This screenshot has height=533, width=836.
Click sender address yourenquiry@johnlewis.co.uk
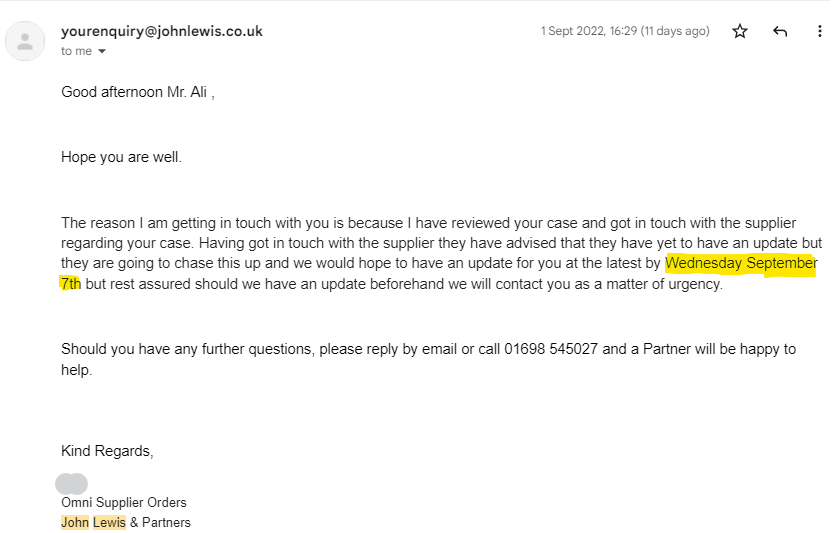[162, 31]
